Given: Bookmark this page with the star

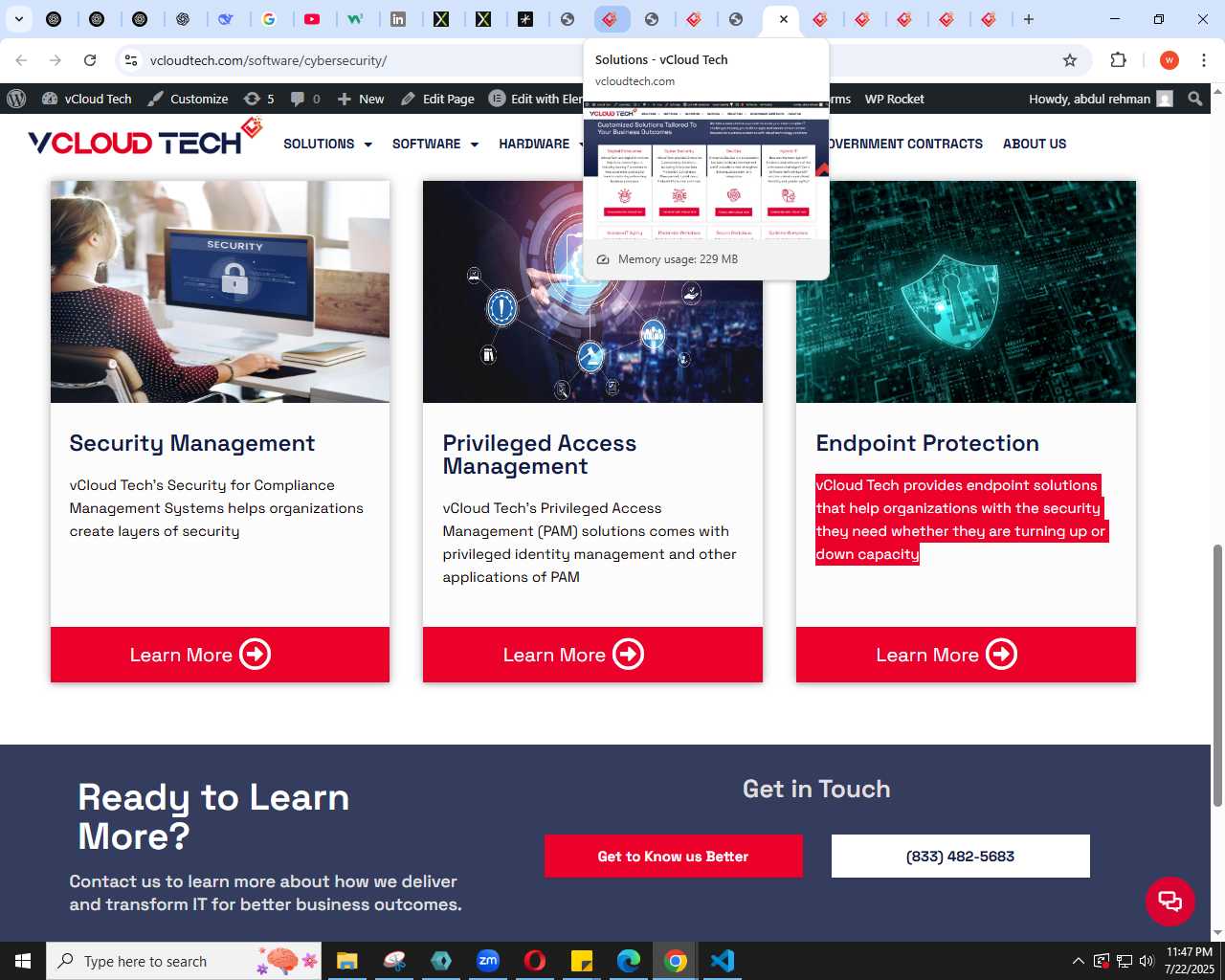Looking at the screenshot, I should coord(1070,60).
